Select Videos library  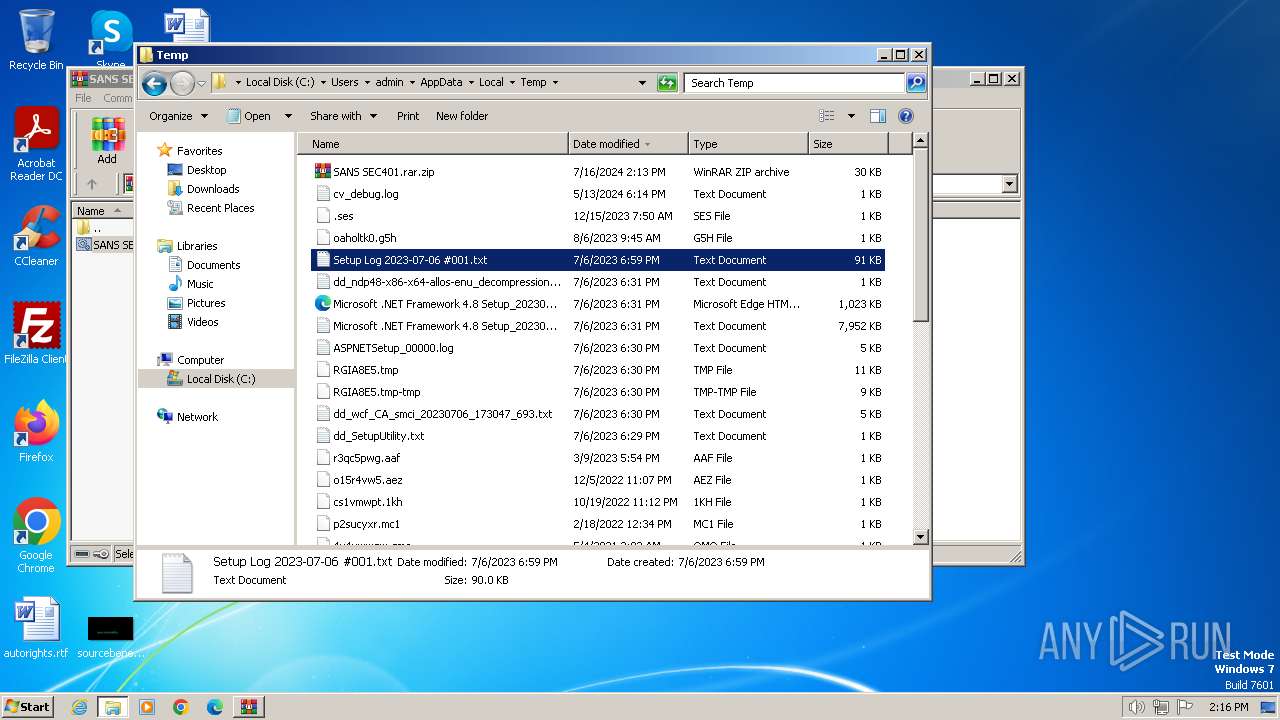[x=202, y=322]
